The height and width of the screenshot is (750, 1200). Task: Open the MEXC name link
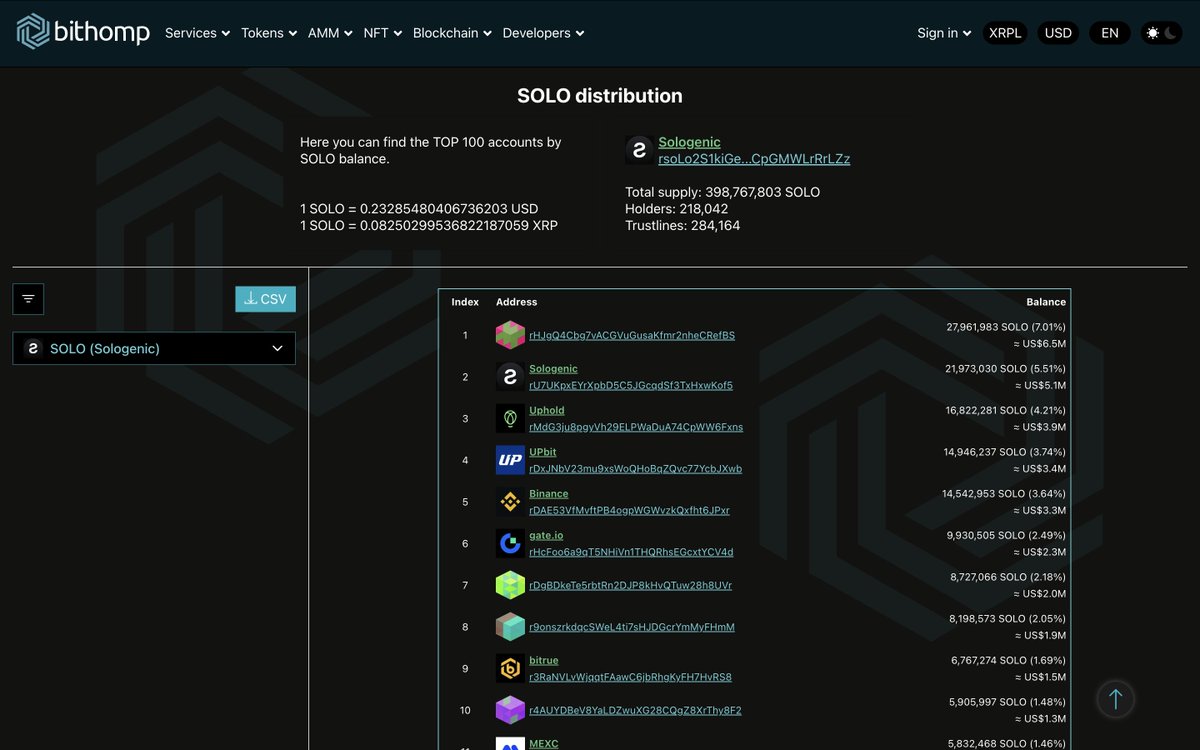click(544, 743)
